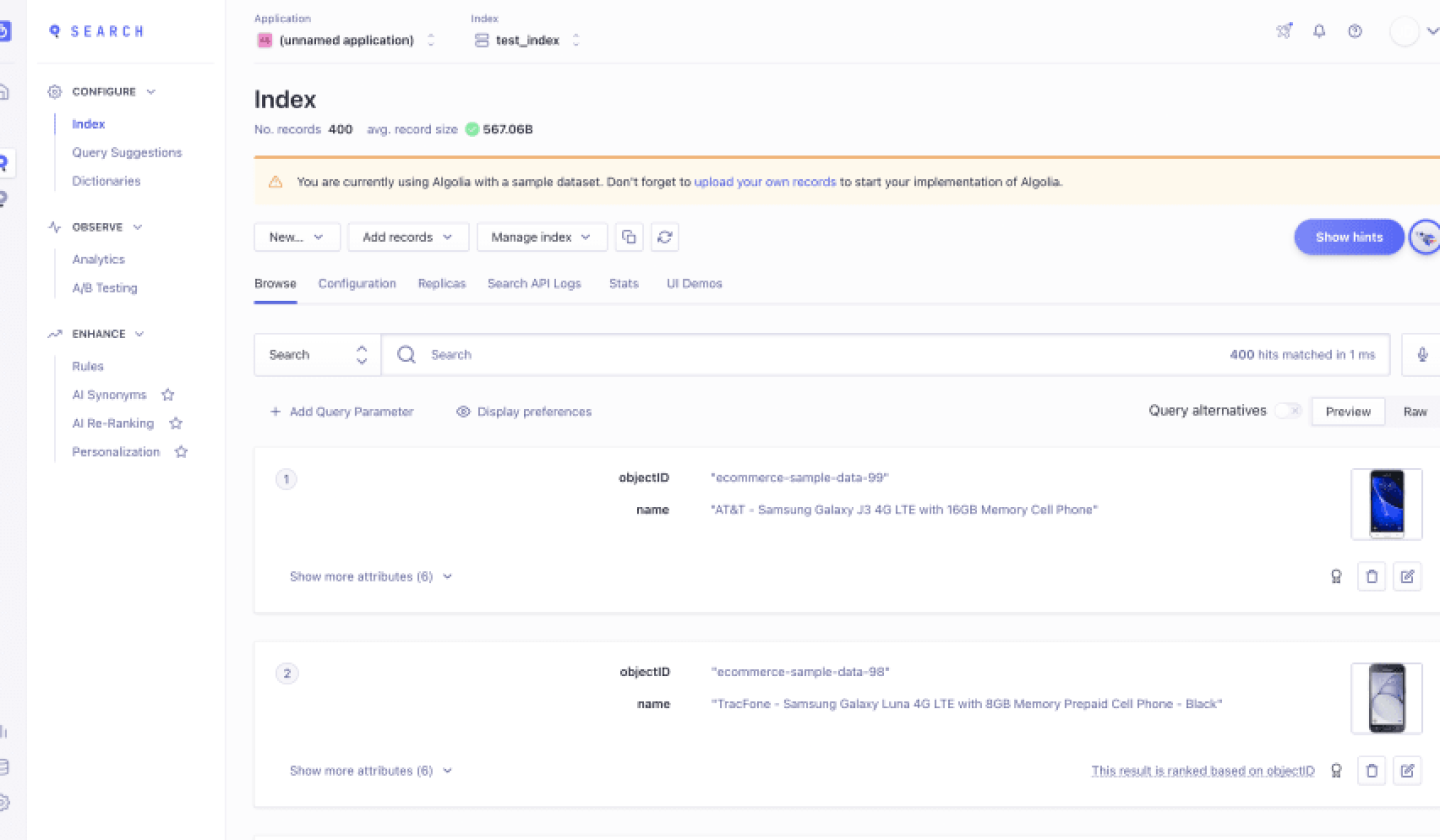The image size is (1440, 840).
Task: Open the Manage index dropdown
Action: [x=542, y=237]
